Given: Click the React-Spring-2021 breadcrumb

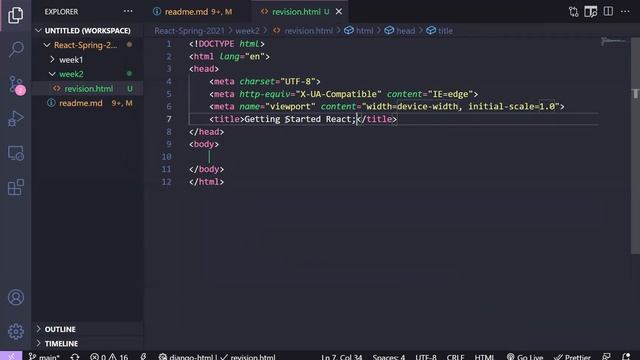Looking at the screenshot, I should tap(189, 31).
